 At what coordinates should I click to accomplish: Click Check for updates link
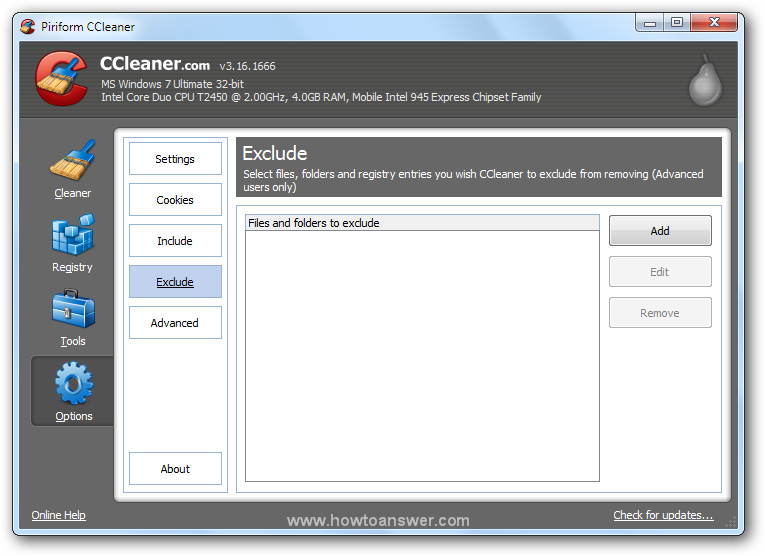664,515
